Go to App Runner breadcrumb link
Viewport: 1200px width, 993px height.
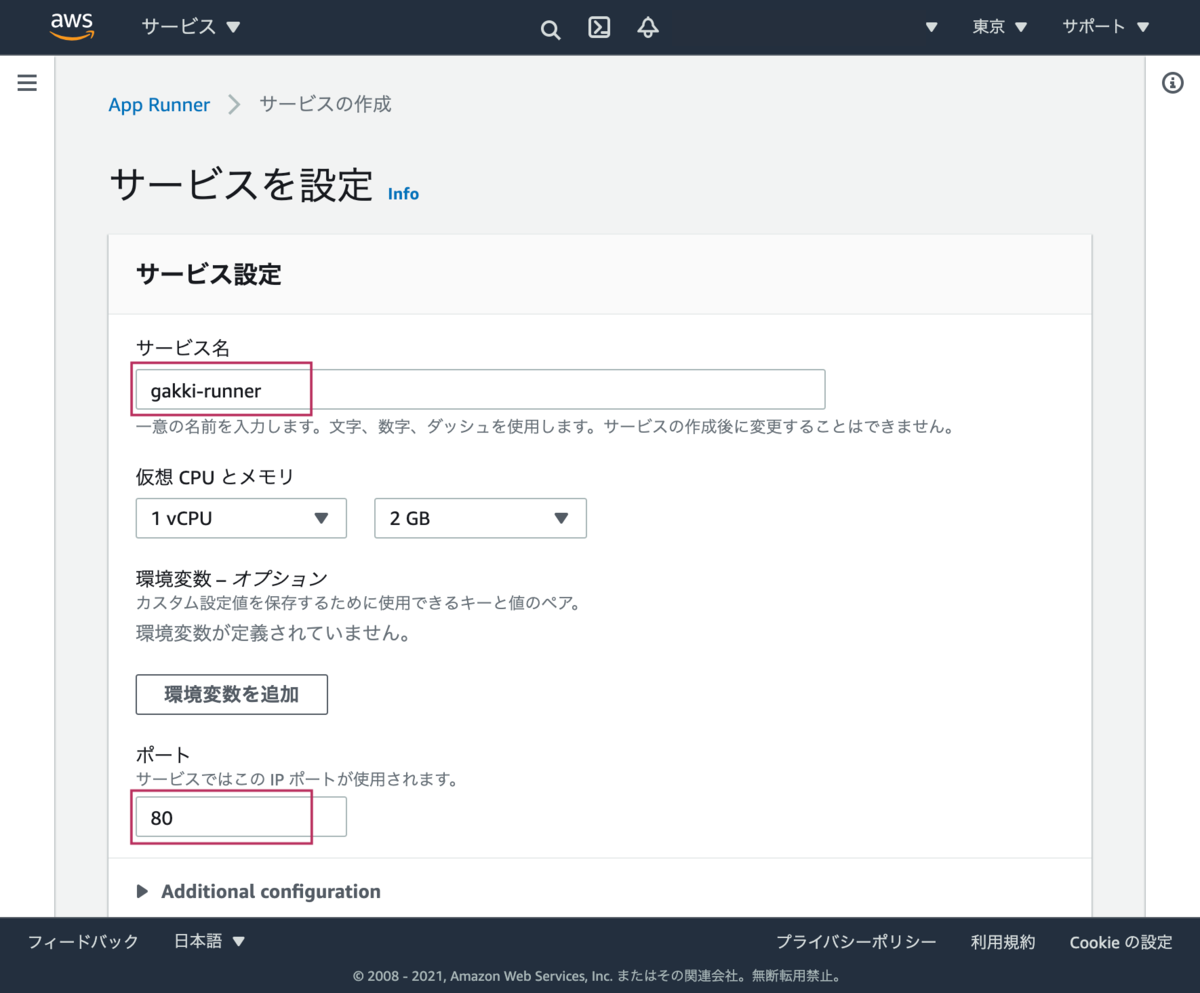tap(159, 105)
